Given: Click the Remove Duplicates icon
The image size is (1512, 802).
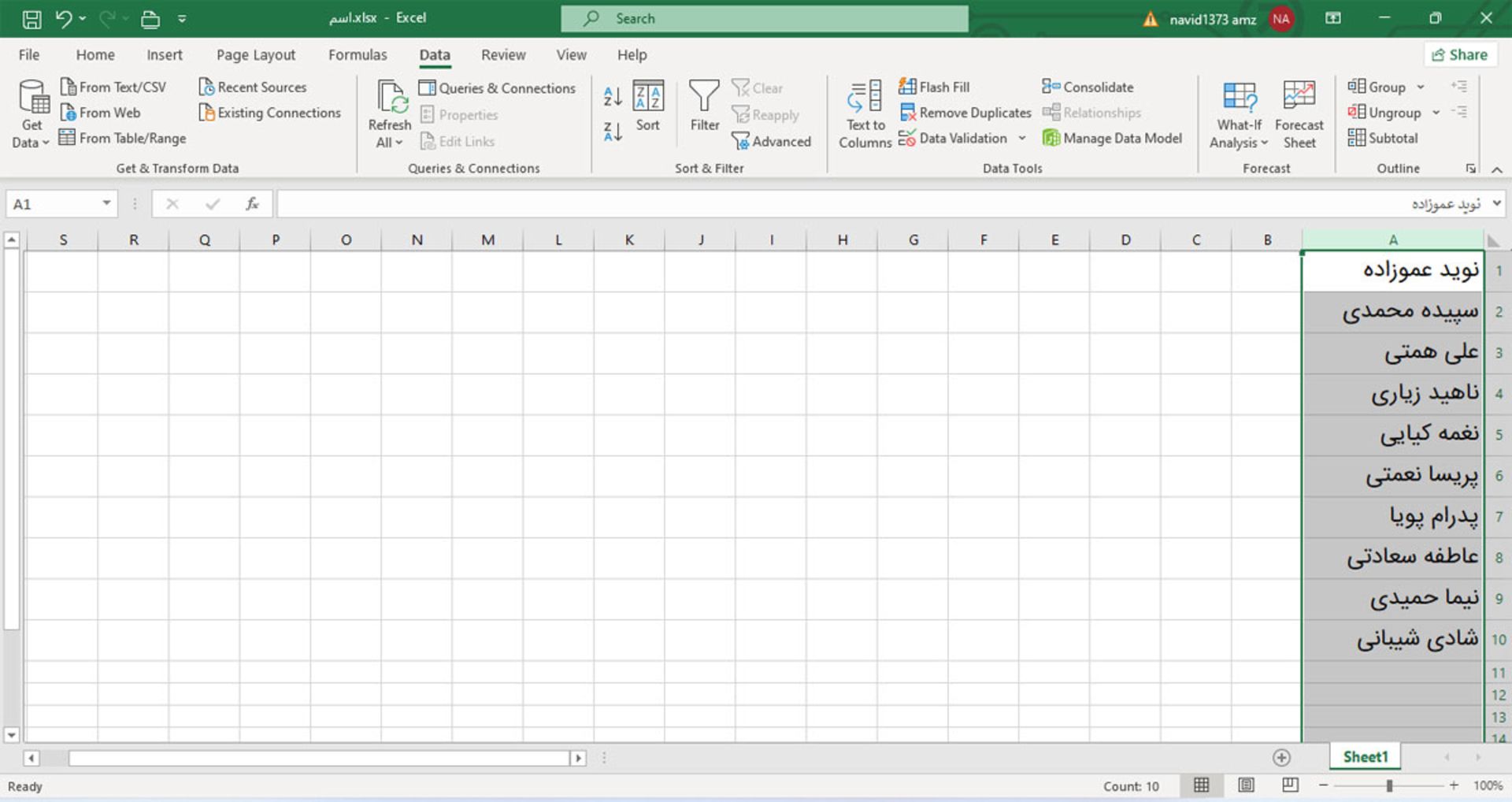Looking at the screenshot, I should tap(908, 113).
